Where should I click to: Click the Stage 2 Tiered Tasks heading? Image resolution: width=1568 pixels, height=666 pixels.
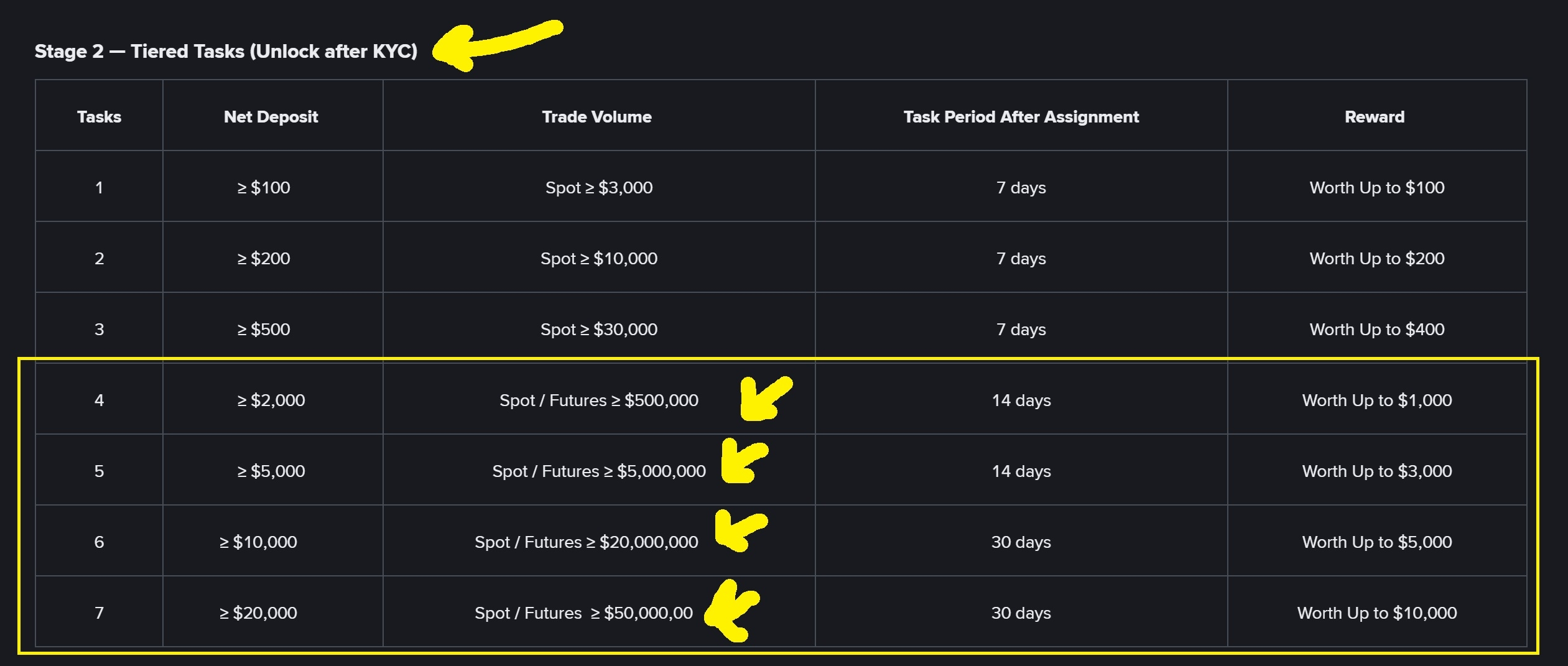point(226,51)
